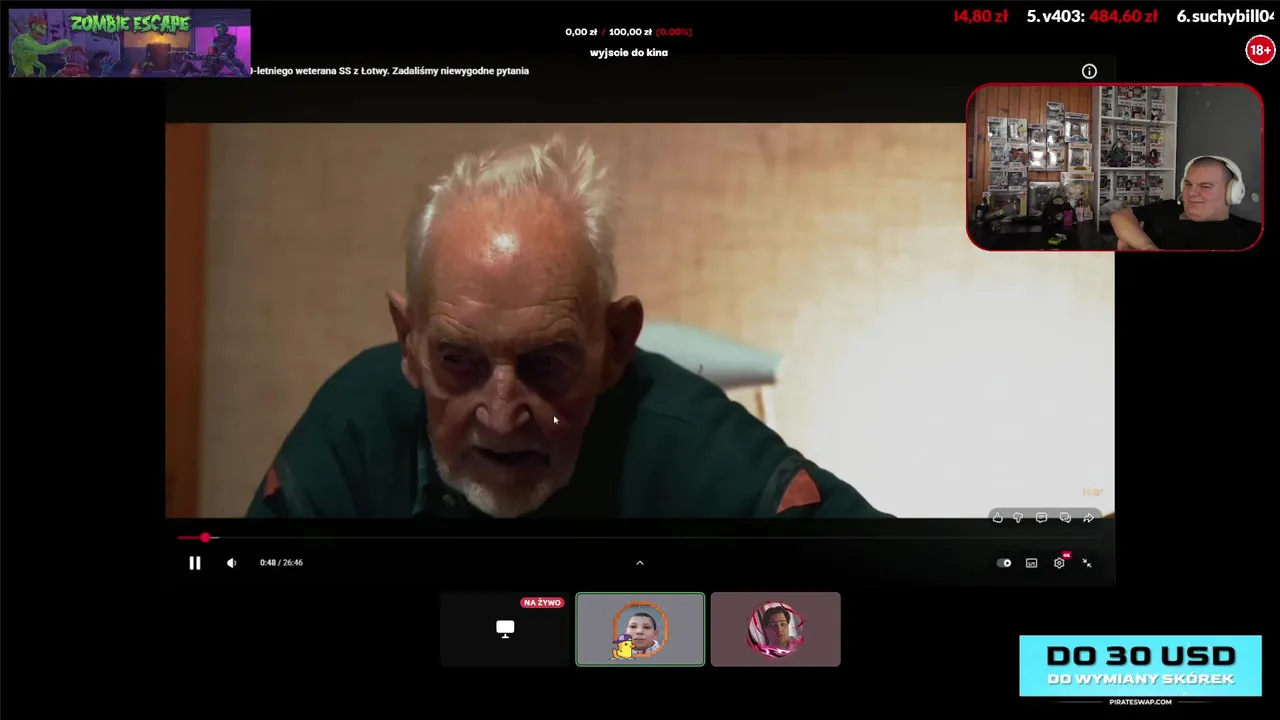Exit fullscreen with the shrink arrows icon
This screenshot has width=1280, height=720.
pos(1087,563)
